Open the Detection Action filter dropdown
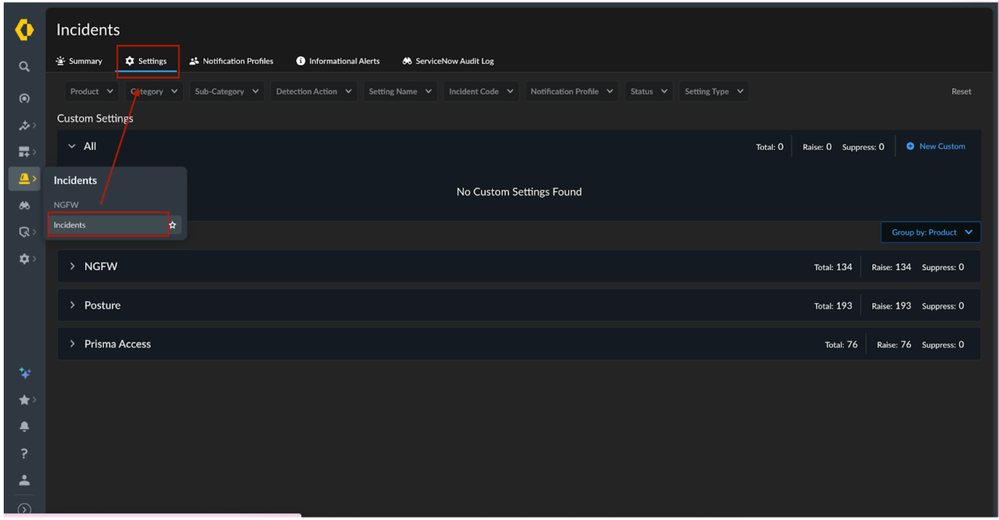Screen dimensions: 999x520 click(313, 91)
